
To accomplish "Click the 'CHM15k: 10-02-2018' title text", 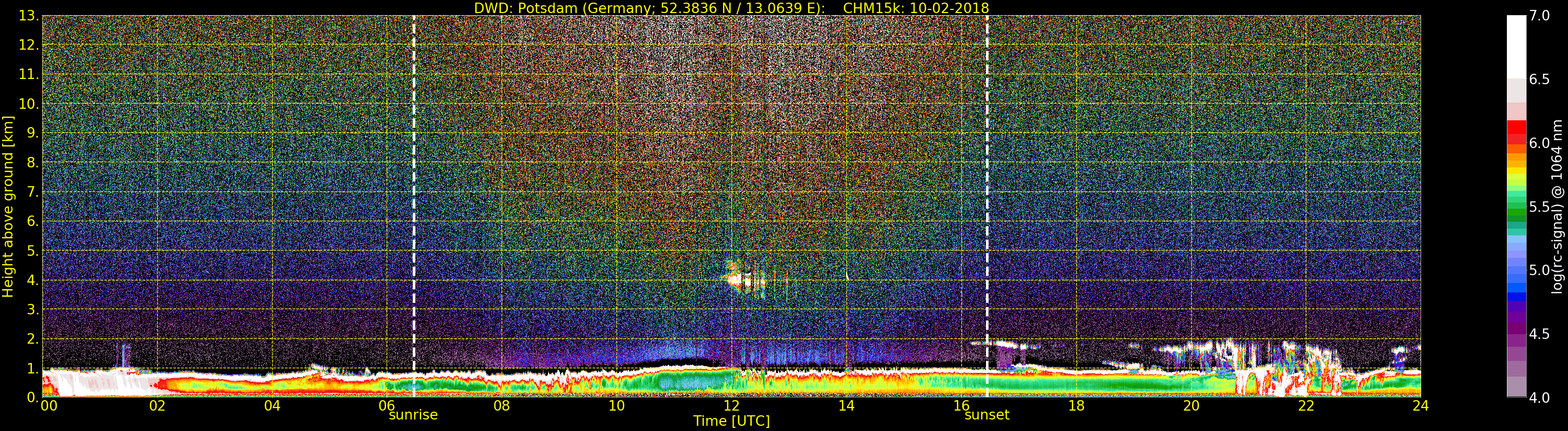I will (916, 8).
